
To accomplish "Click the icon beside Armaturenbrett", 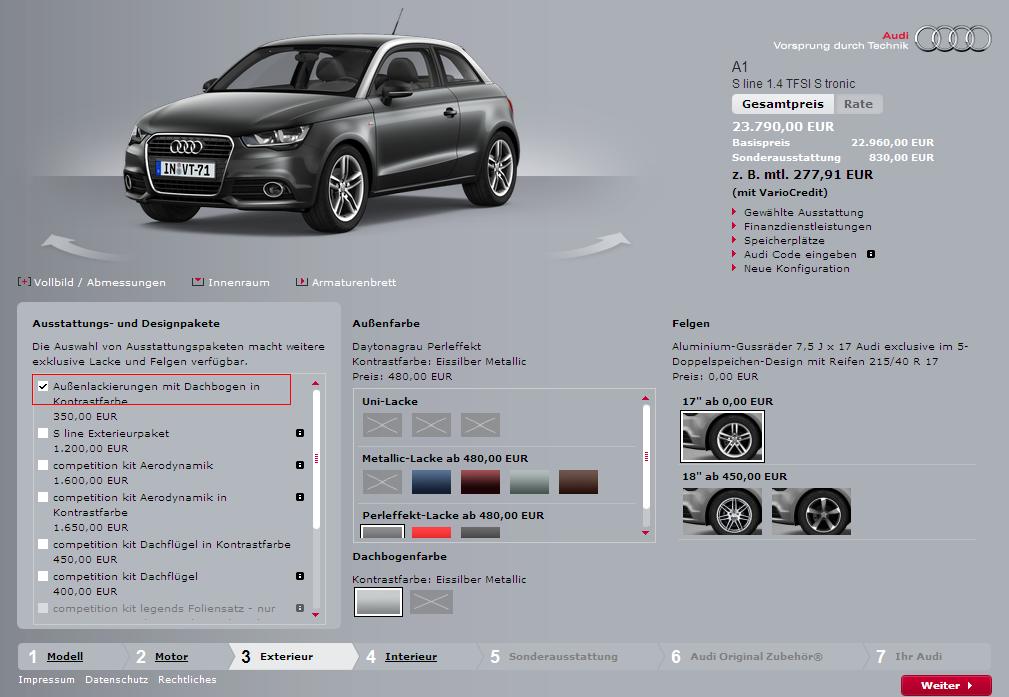I will click(301, 282).
